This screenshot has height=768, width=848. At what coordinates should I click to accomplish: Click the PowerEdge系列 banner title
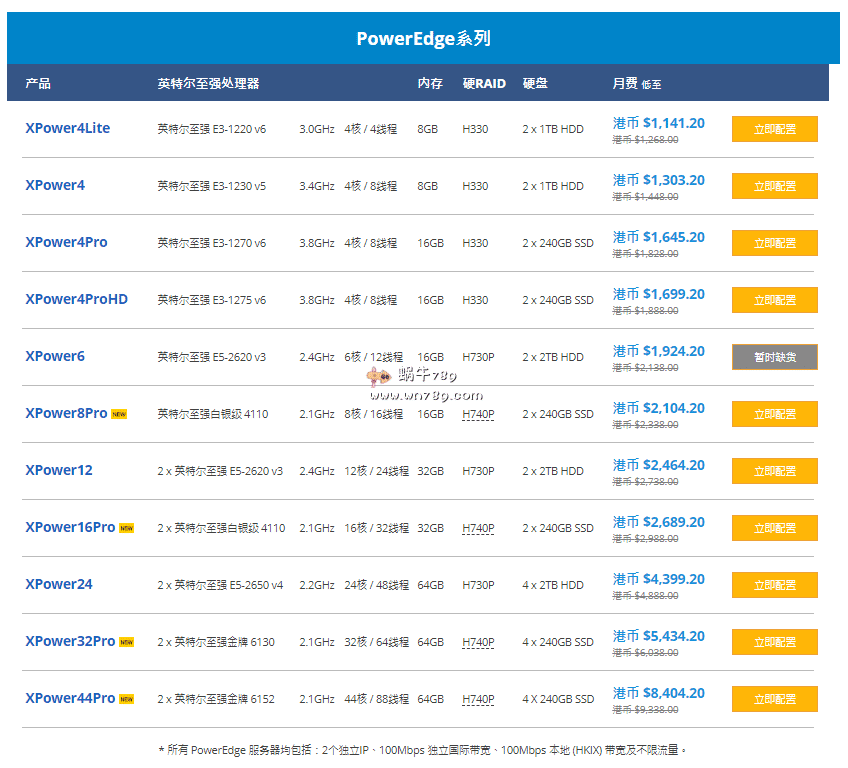click(x=423, y=39)
